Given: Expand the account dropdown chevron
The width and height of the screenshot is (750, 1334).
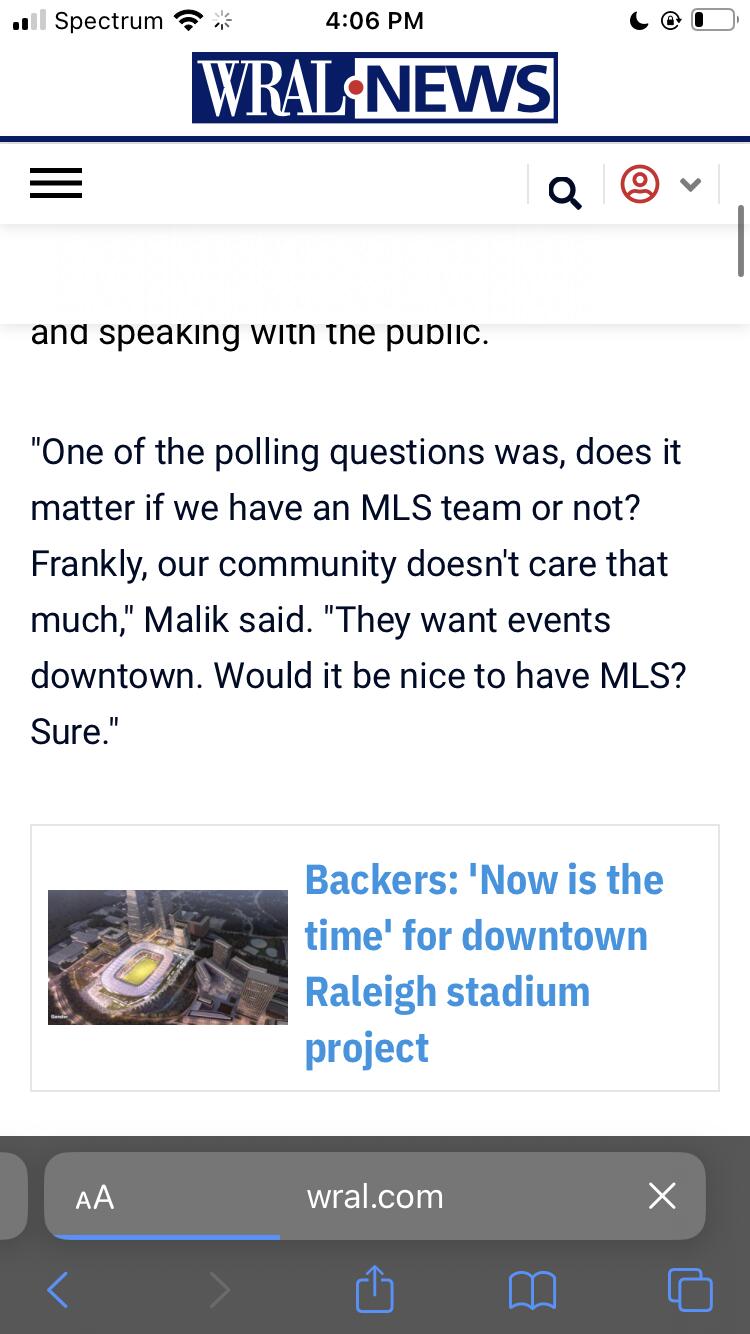Looking at the screenshot, I should [690, 184].
